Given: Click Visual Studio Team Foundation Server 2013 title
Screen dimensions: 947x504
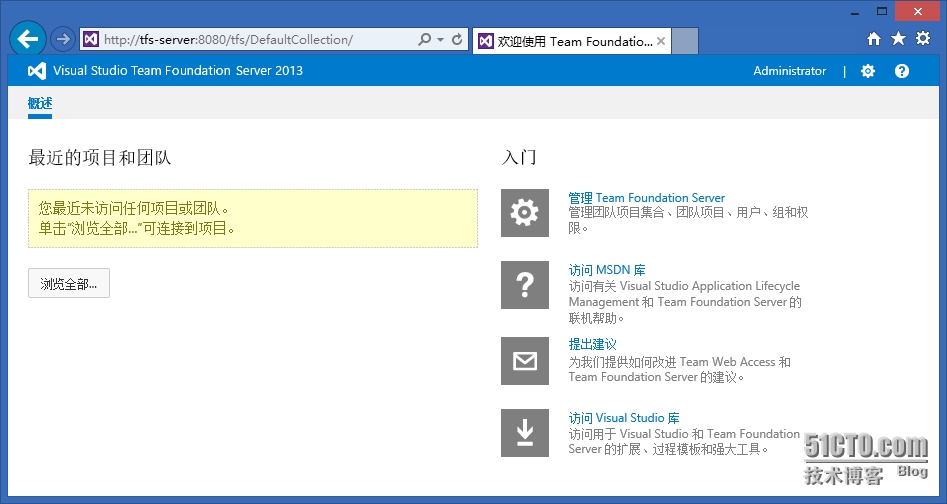Looking at the screenshot, I should coord(178,71).
